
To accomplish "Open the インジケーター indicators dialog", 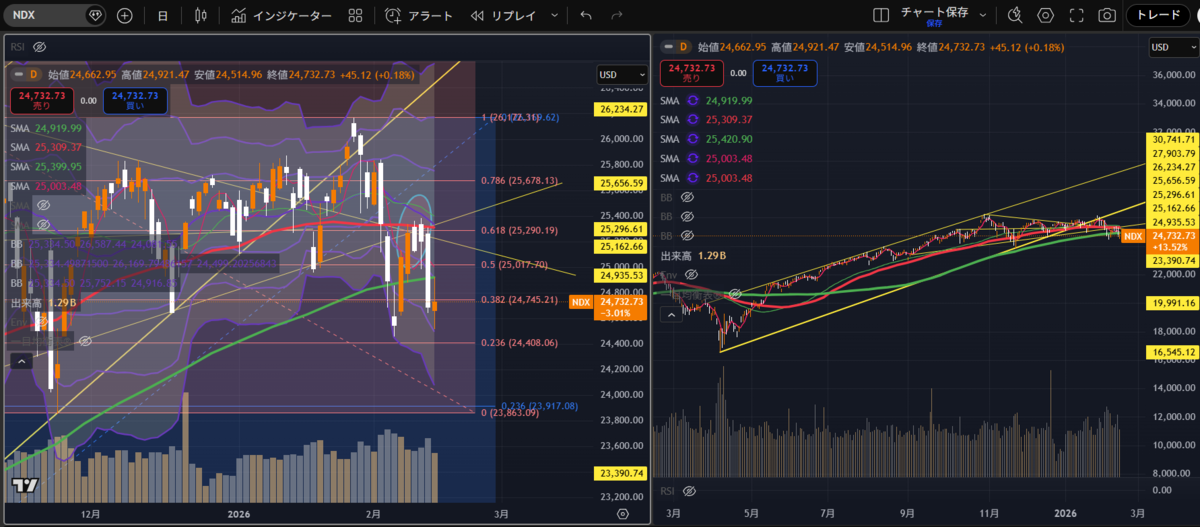I will pos(281,16).
